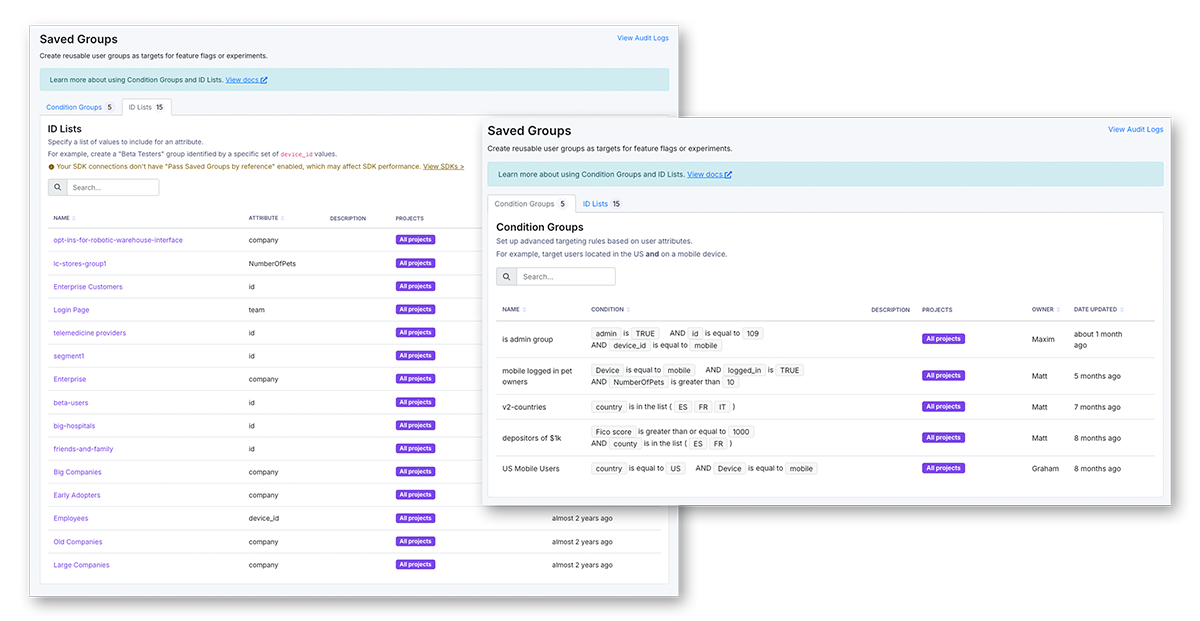
Task: Click 'logged_in' condition chip in pet owners row
Action: pos(744,370)
